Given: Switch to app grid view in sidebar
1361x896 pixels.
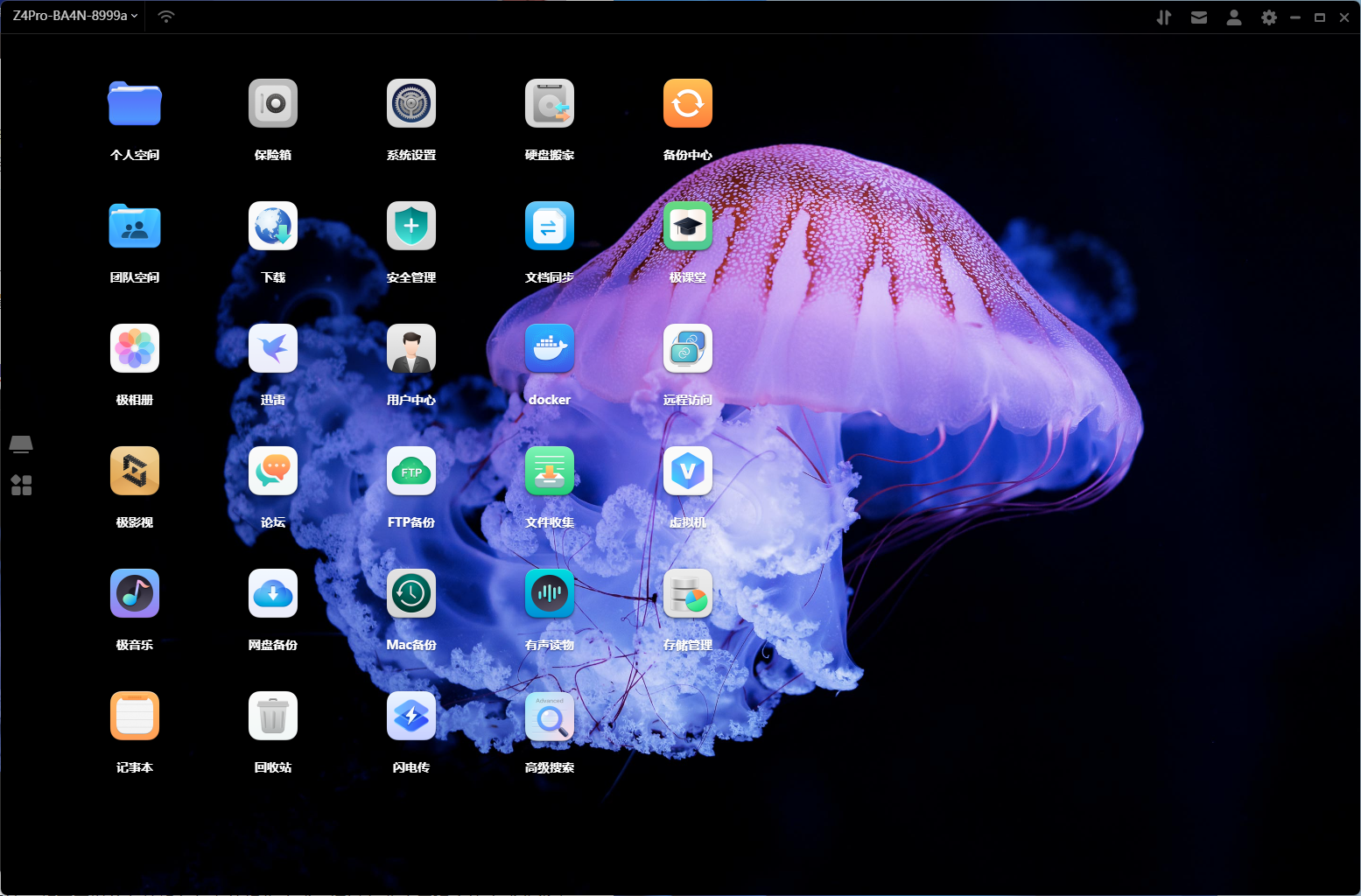Looking at the screenshot, I should [x=21, y=485].
